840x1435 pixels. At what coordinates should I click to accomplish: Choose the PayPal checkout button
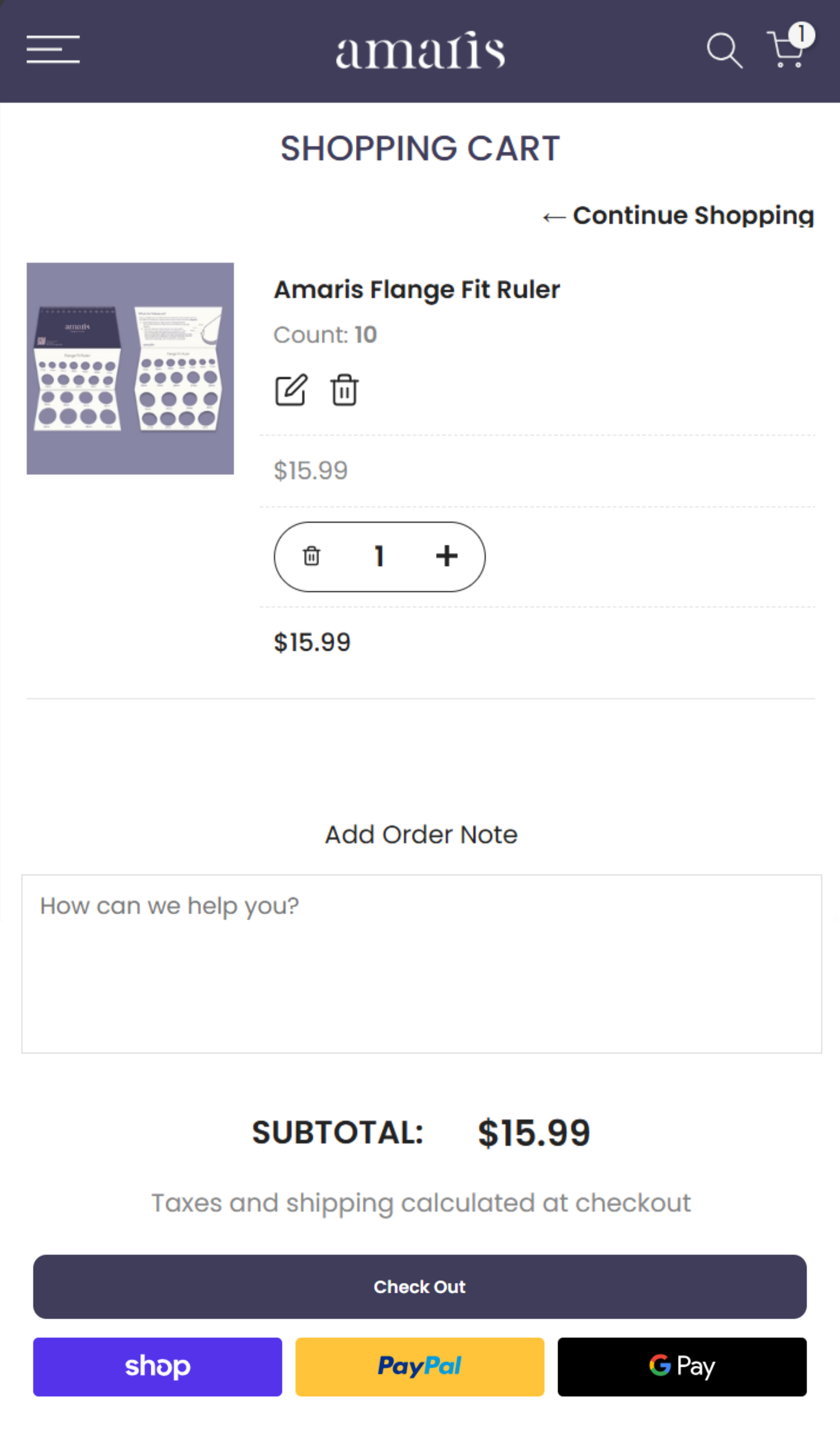[420, 1367]
